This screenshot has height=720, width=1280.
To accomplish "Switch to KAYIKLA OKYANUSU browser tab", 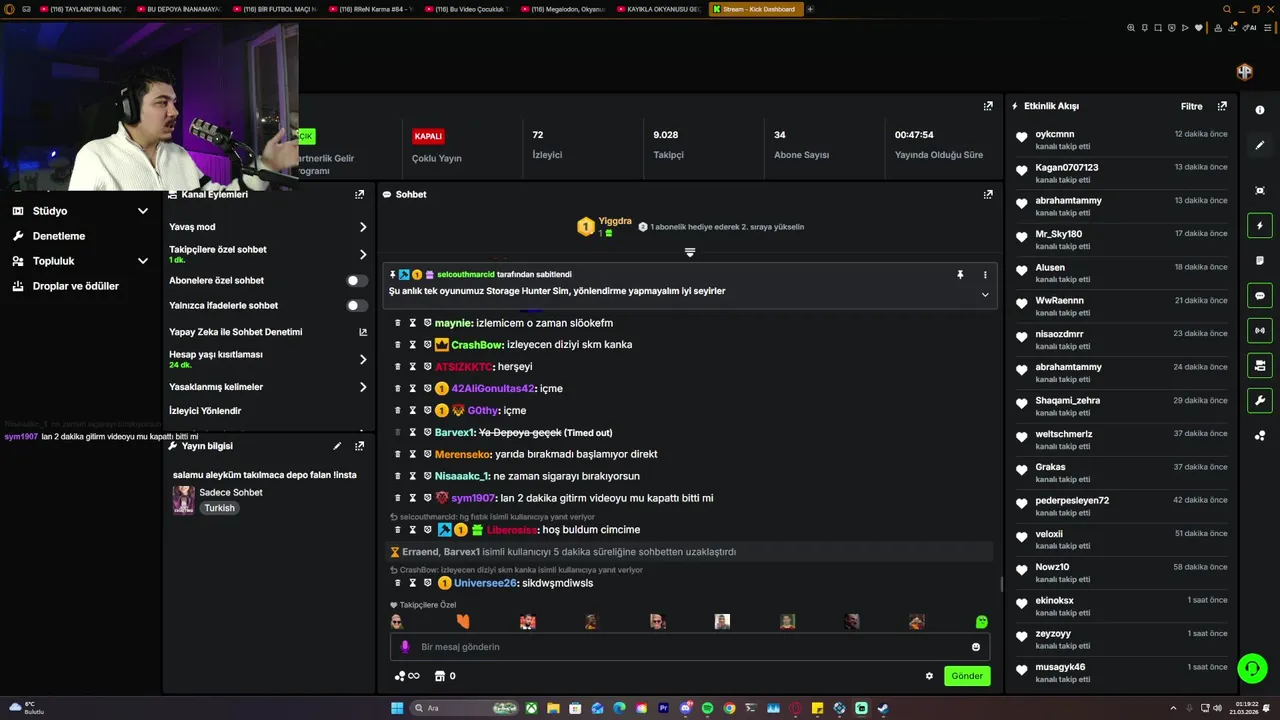I will pyautogui.click(x=659, y=9).
